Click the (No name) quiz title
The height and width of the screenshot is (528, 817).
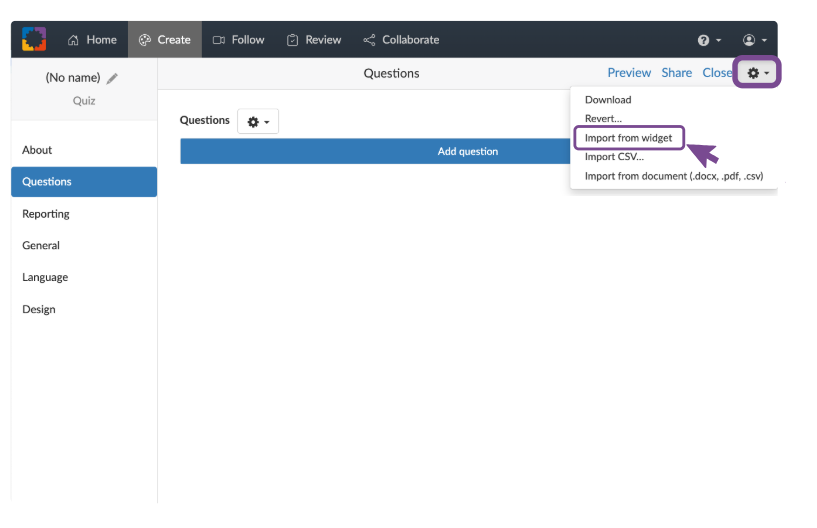pos(73,78)
